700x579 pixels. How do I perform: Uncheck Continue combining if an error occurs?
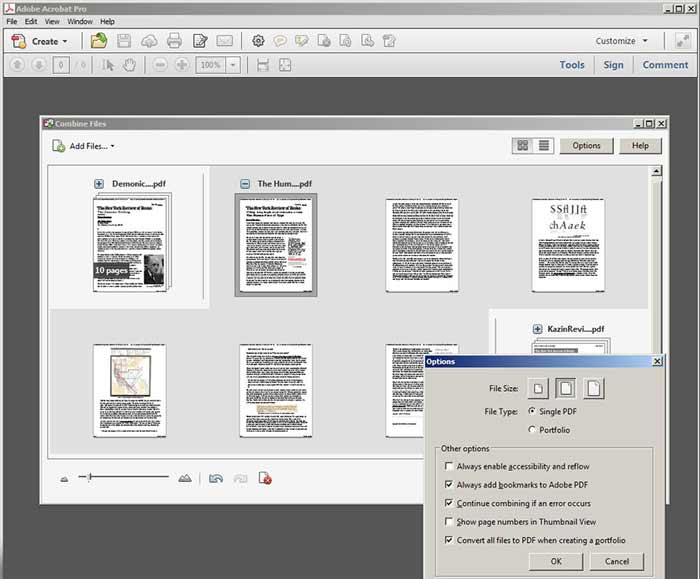pyautogui.click(x=449, y=503)
